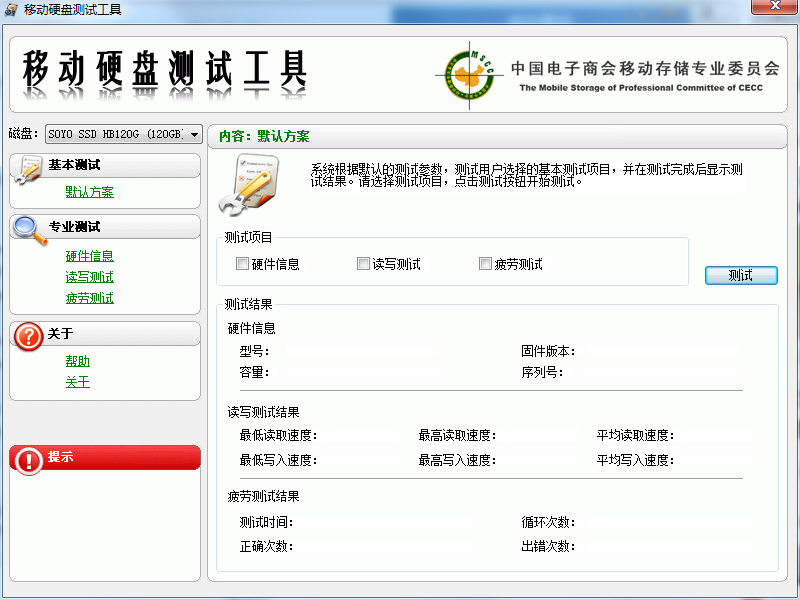Enable the 硬件信息 checkbox

[242, 264]
